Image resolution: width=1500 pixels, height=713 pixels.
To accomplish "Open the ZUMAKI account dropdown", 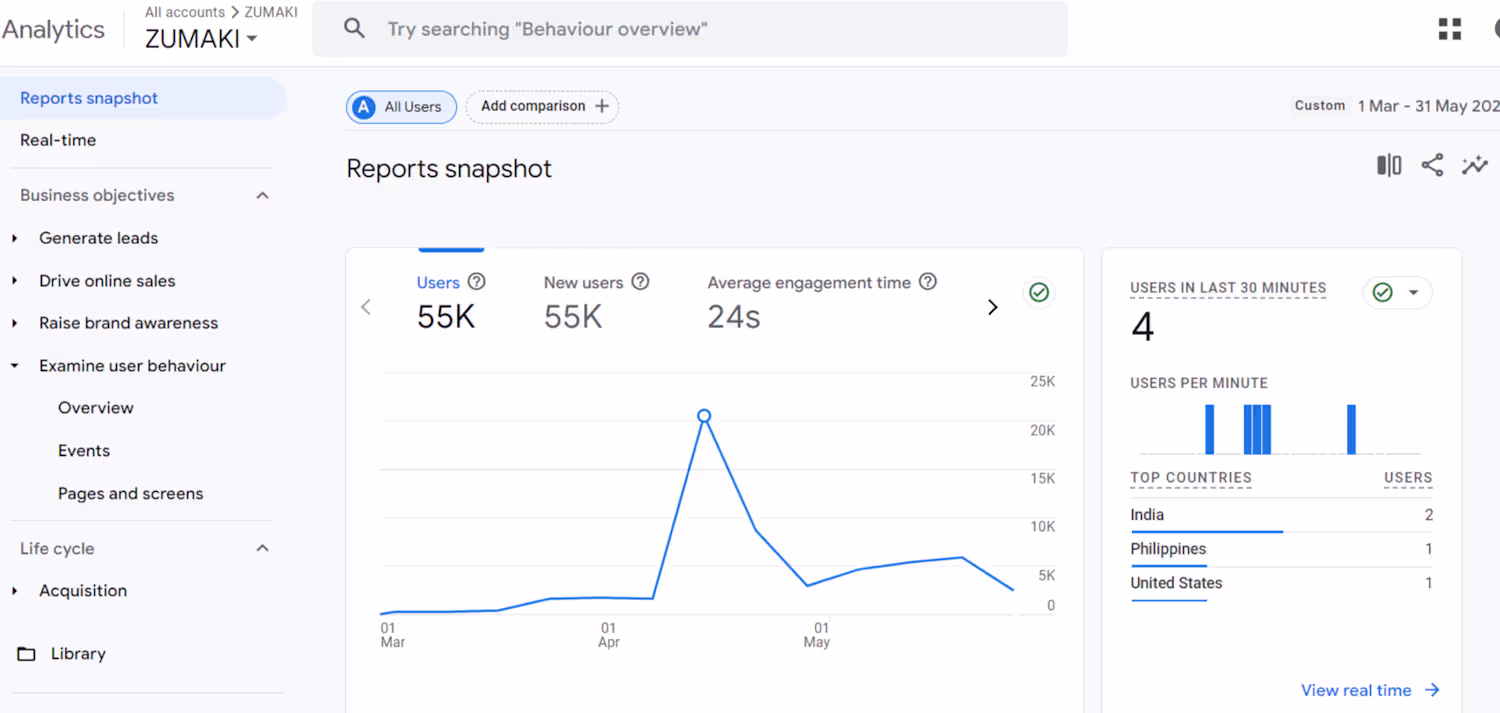I will tap(201, 39).
